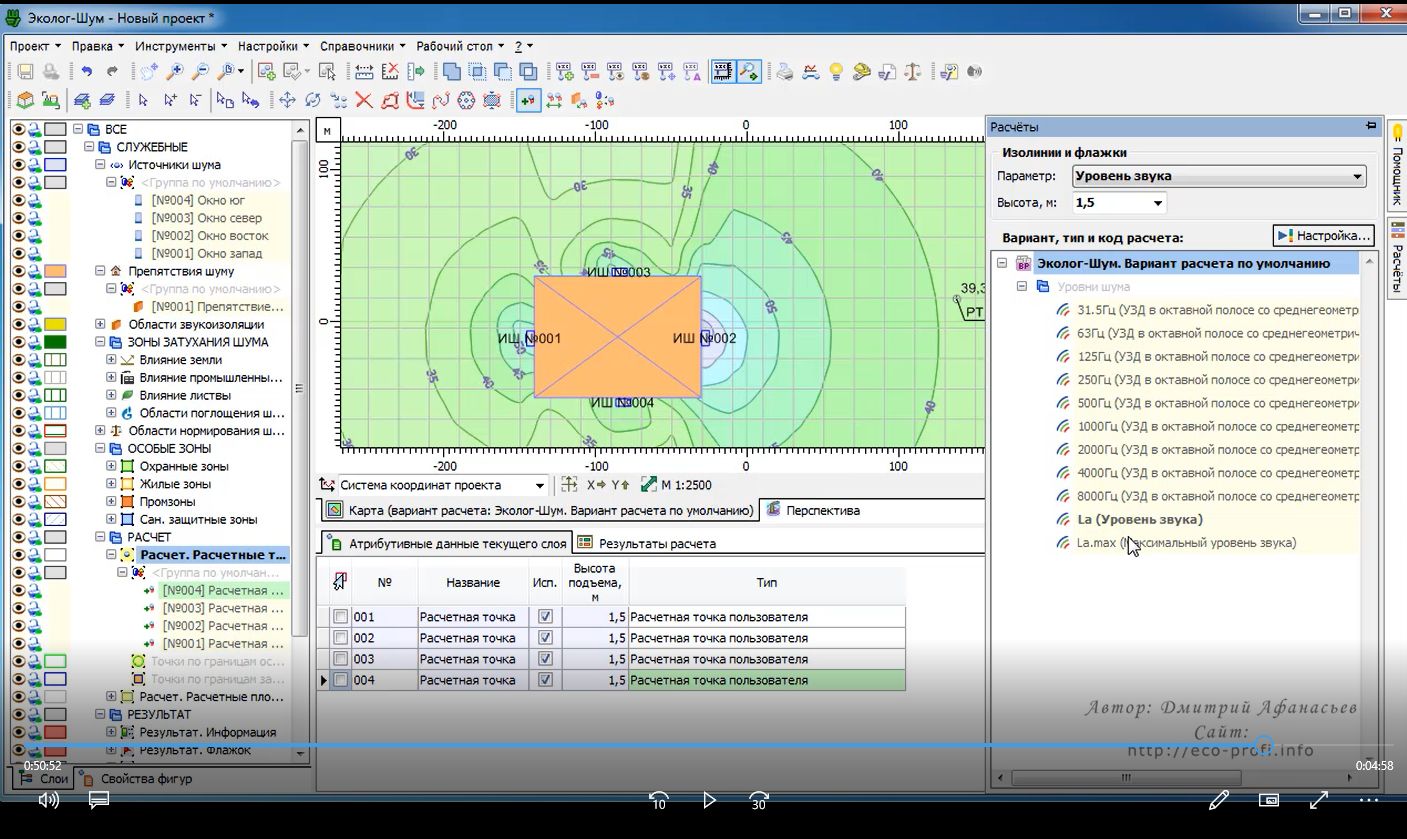The width and height of the screenshot is (1407, 839).
Task: Click the Save project icon
Action: 25,72
